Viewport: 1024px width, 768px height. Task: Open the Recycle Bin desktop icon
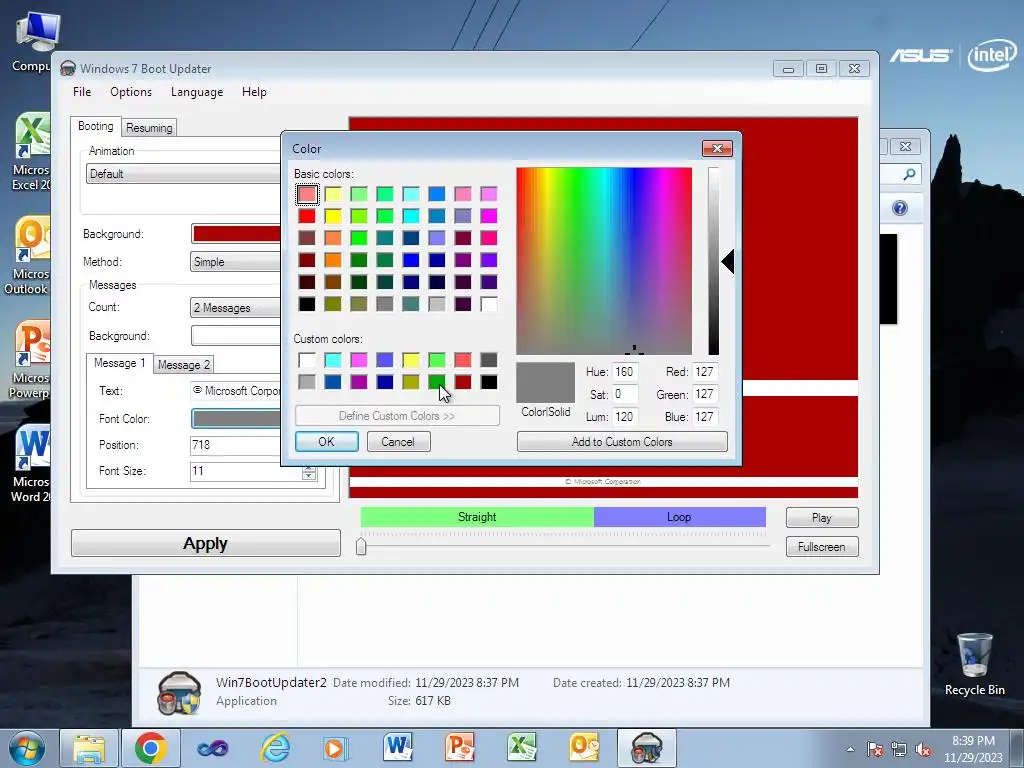pyautogui.click(x=974, y=664)
